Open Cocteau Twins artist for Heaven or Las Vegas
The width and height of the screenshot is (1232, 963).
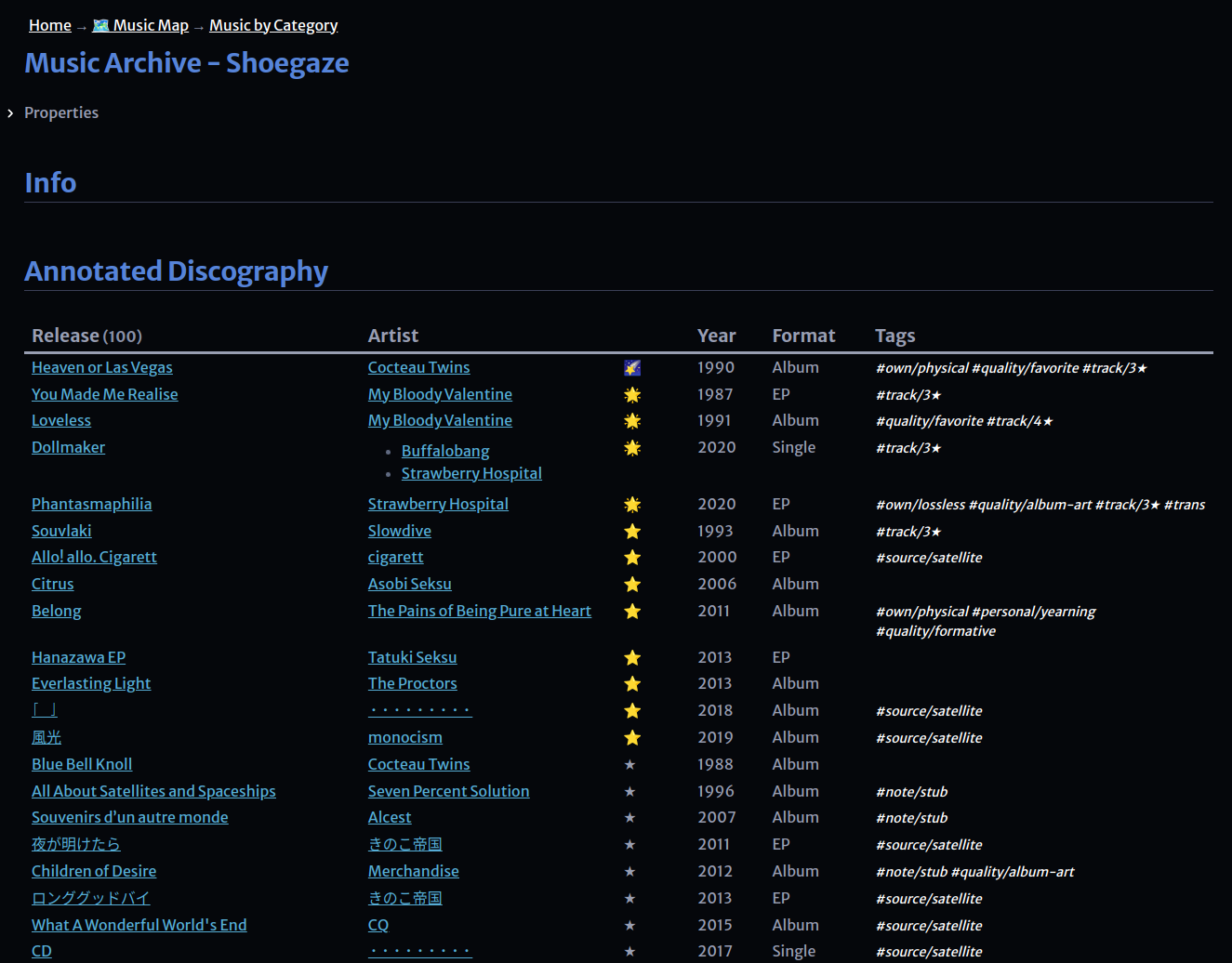[418, 367]
